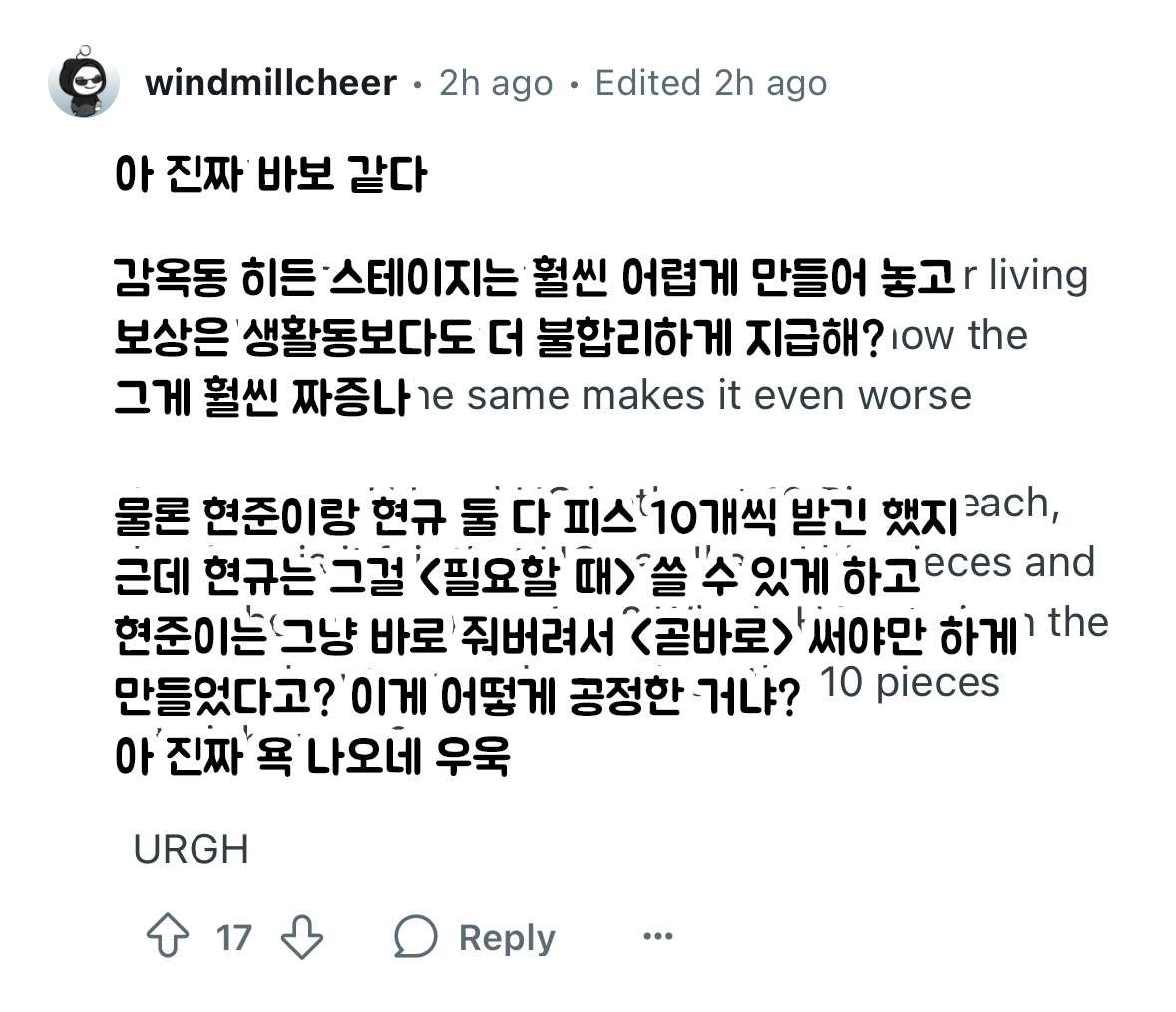Click the ellipsis icon for more options

[658, 935]
